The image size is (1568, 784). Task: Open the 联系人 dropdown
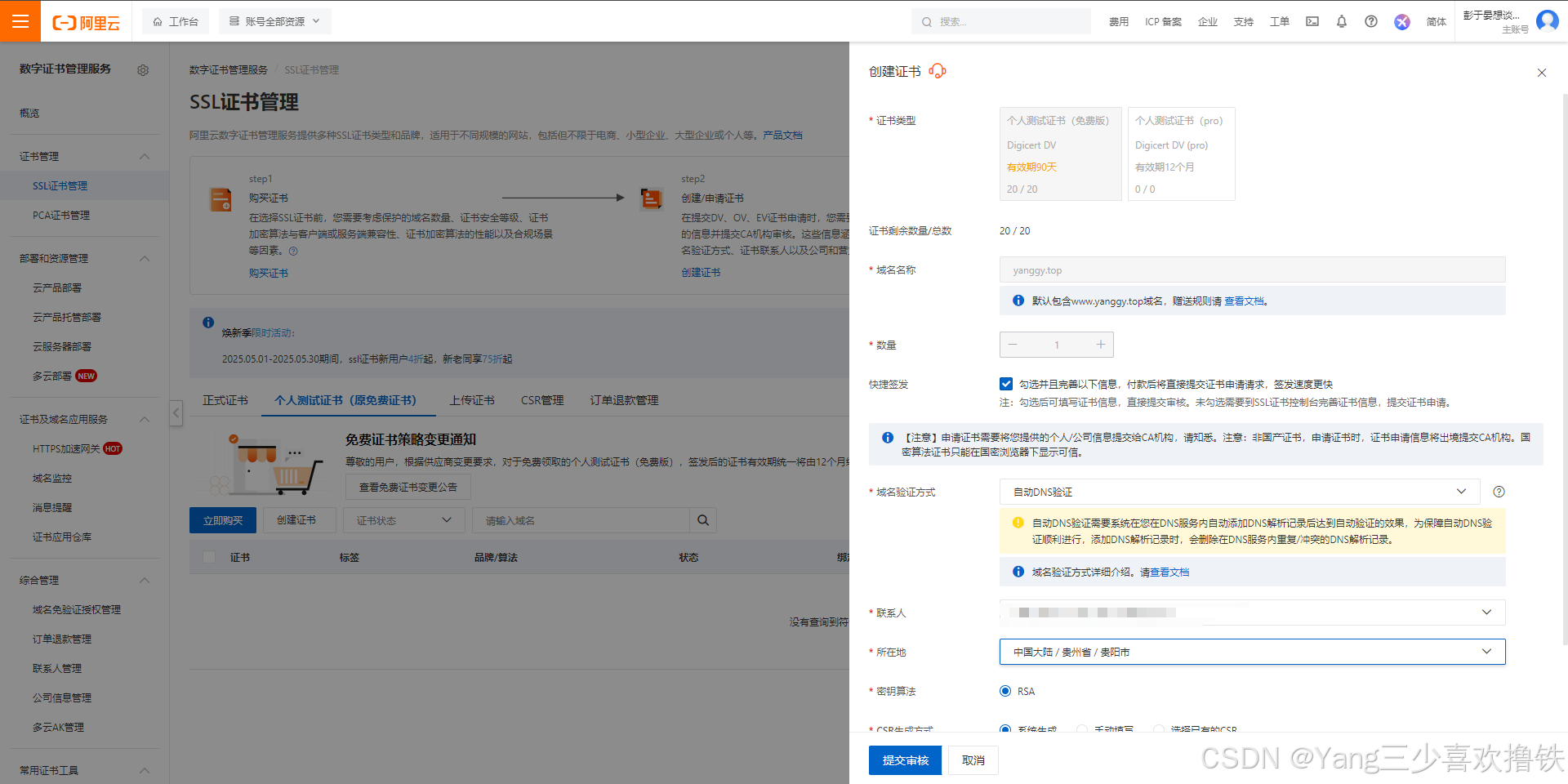(x=1253, y=612)
